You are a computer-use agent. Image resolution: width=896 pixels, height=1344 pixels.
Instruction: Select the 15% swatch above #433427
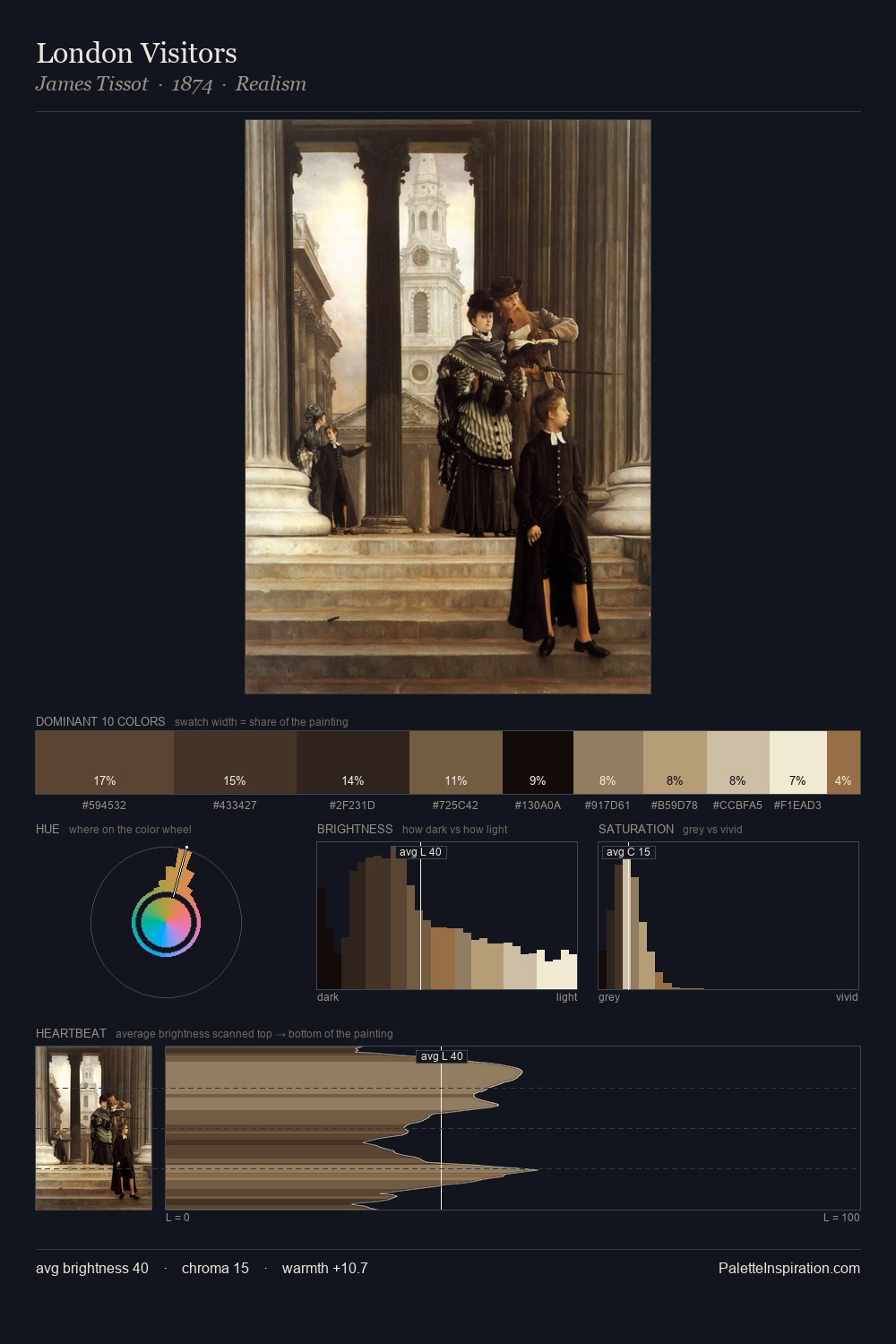click(x=235, y=762)
